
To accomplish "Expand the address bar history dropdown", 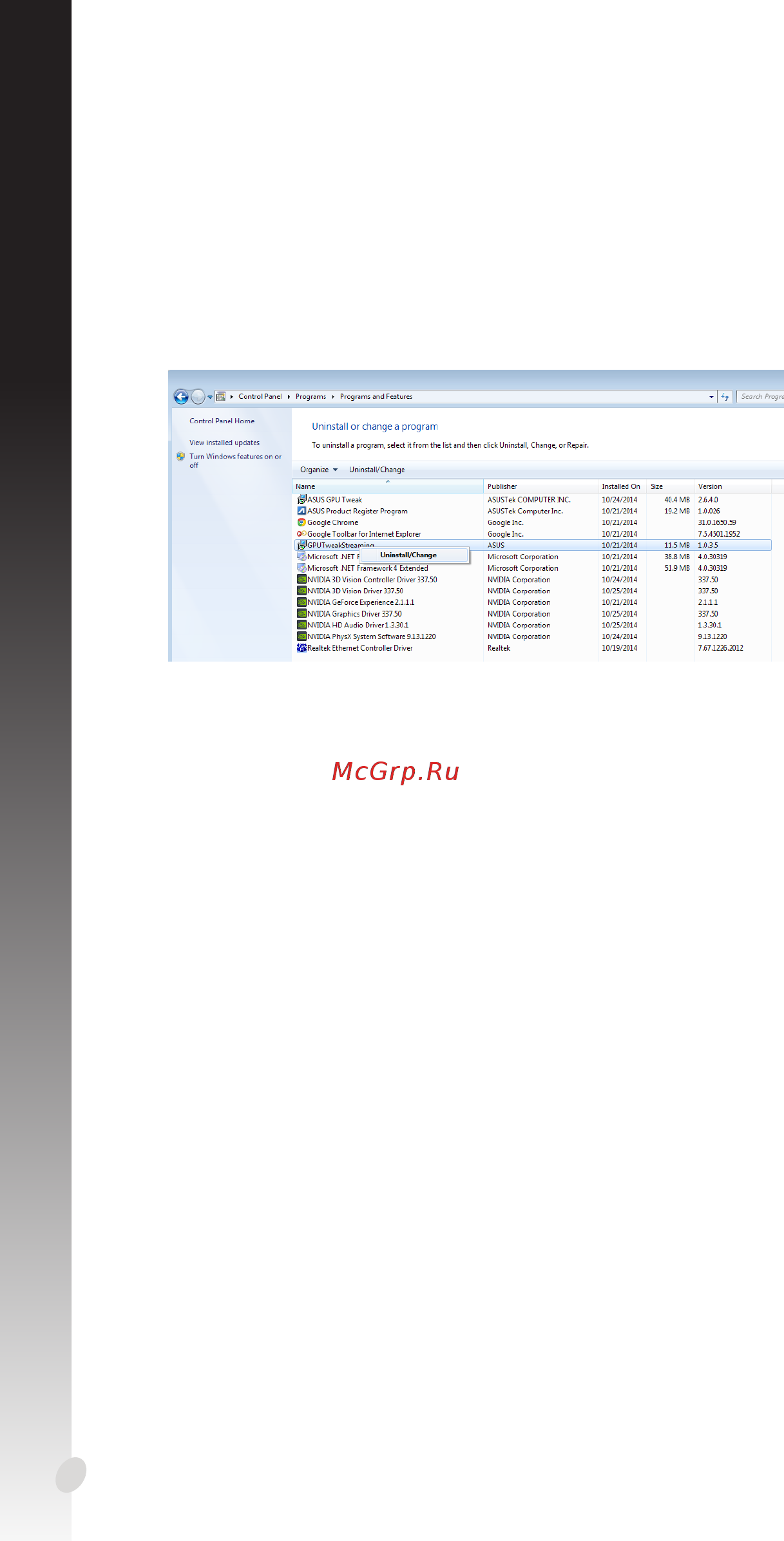I will coord(711,397).
